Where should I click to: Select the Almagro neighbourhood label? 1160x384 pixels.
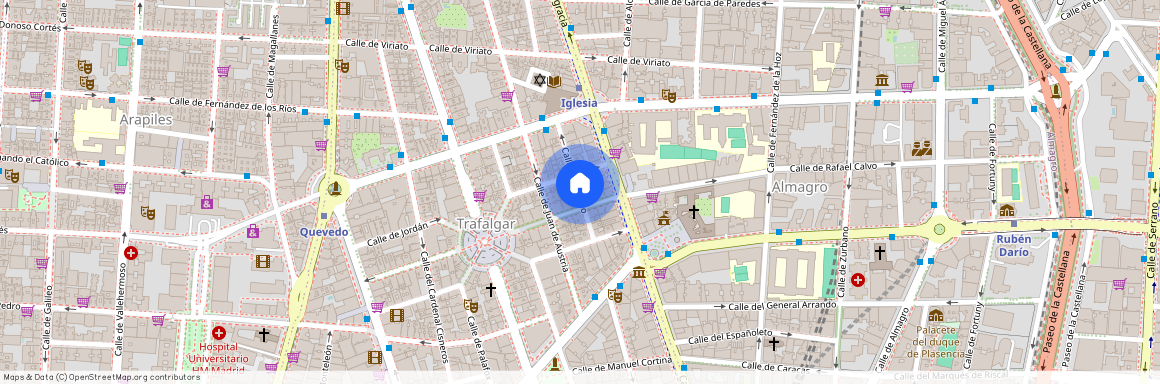tap(800, 187)
